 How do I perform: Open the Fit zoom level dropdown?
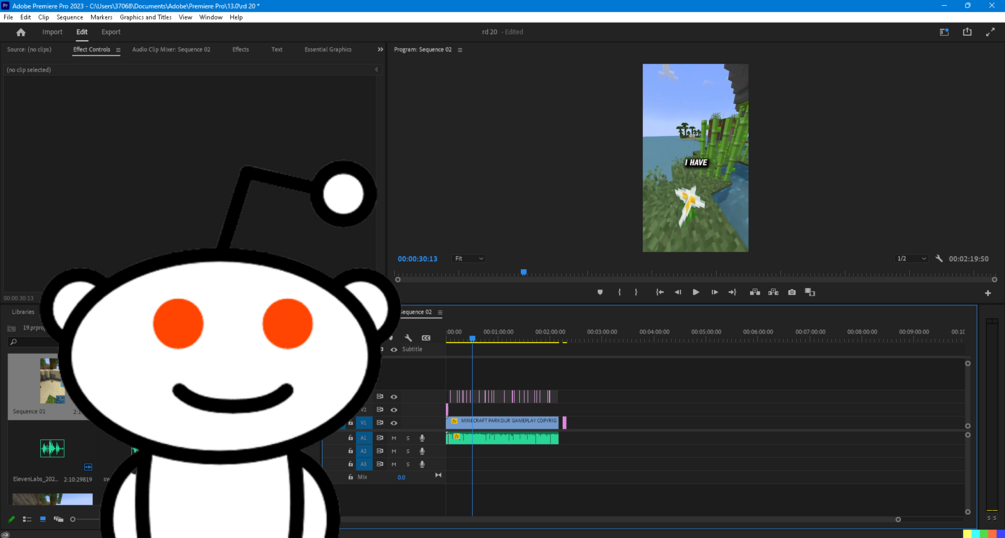coord(469,258)
